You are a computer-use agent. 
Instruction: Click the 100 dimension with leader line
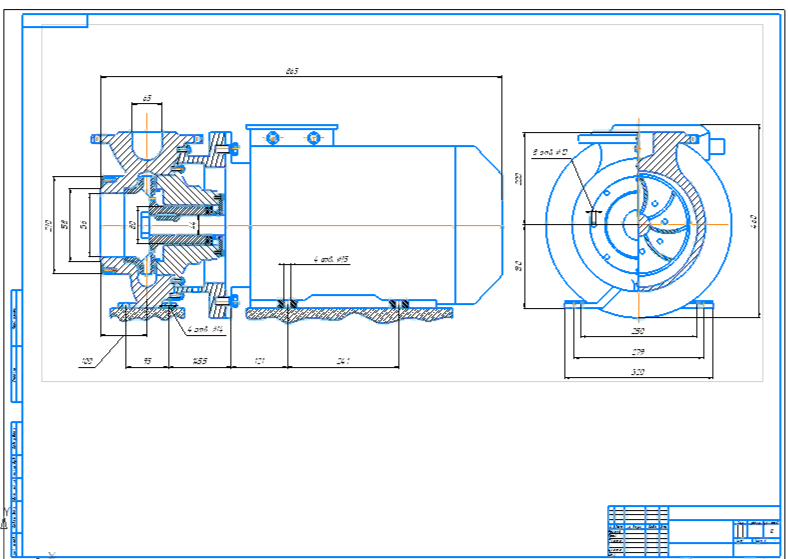(87, 357)
